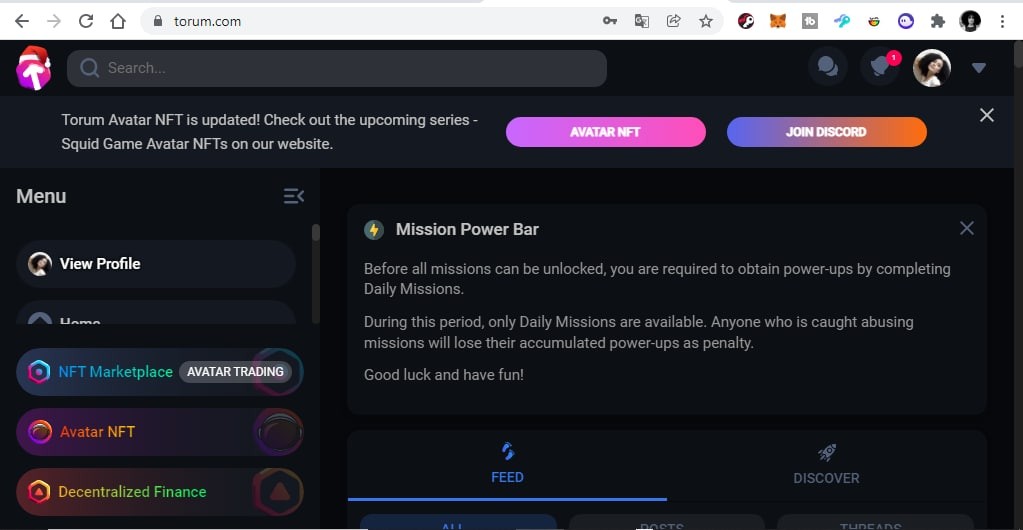Click the share page icon in address bar

pyautogui.click(x=673, y=21)
